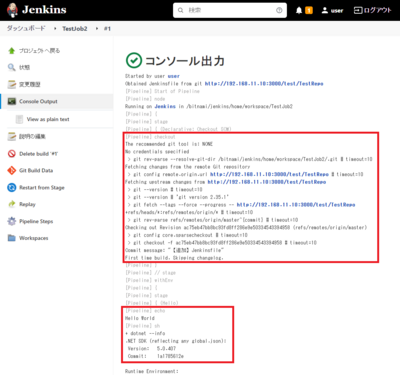Click the user account link in header
400x375 pixels.
[x=332, y=10]
